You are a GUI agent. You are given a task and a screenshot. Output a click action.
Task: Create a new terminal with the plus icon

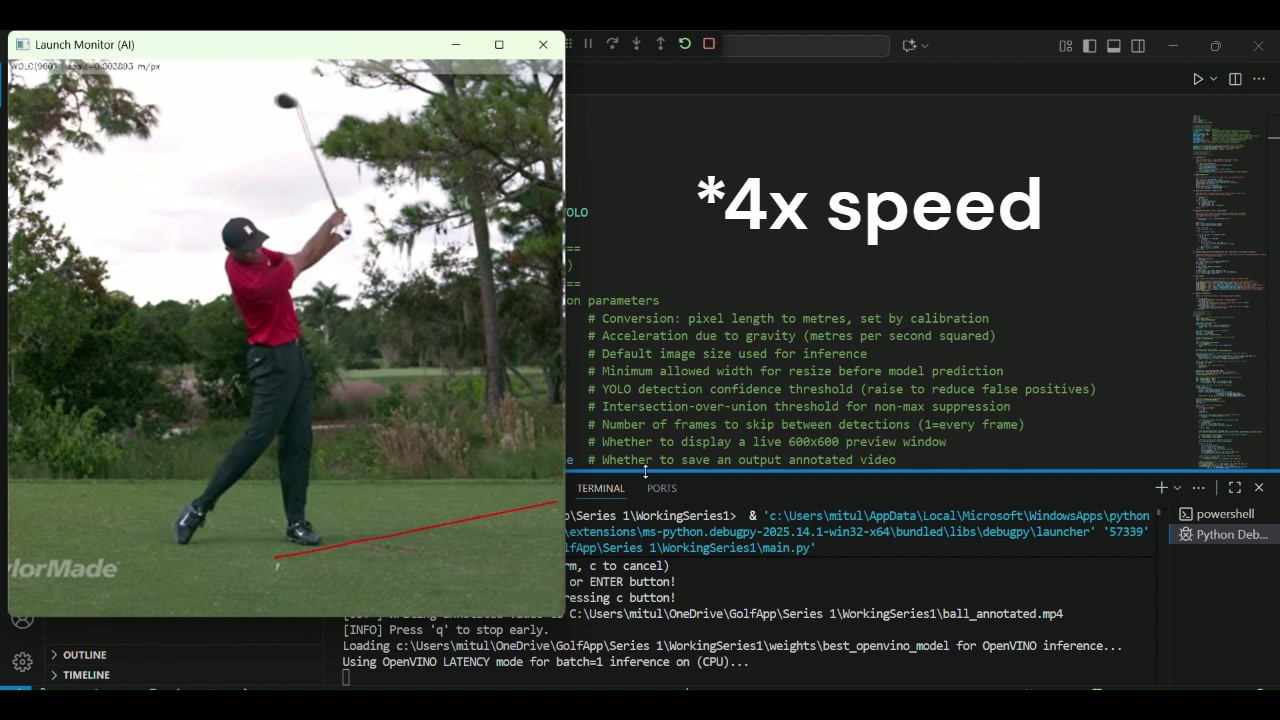1161,487
